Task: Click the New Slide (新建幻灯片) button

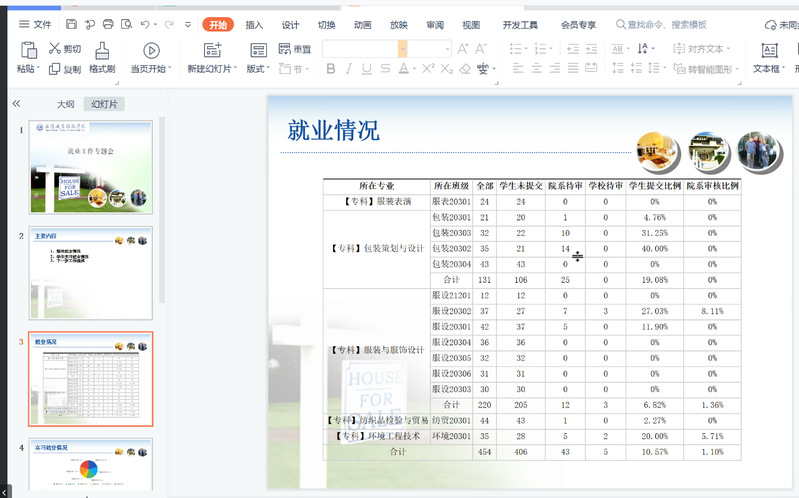Action: click(x=212, y=57)
